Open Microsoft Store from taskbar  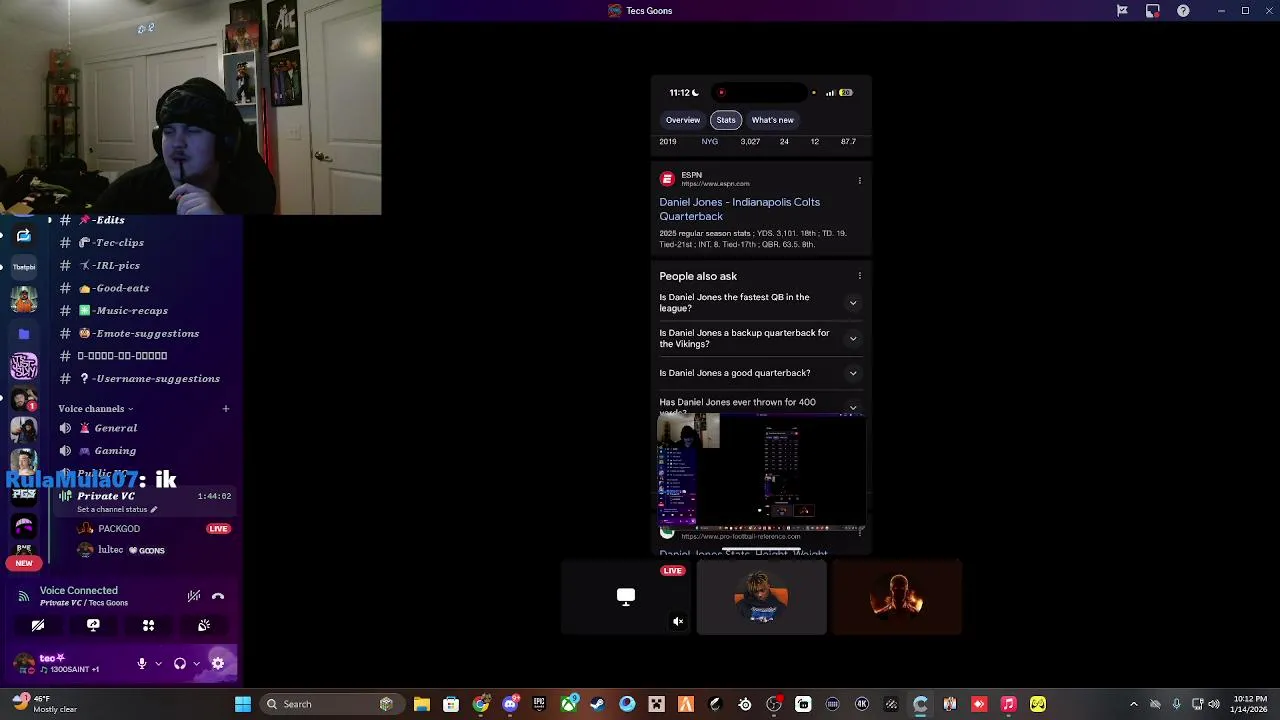point(451,704)
